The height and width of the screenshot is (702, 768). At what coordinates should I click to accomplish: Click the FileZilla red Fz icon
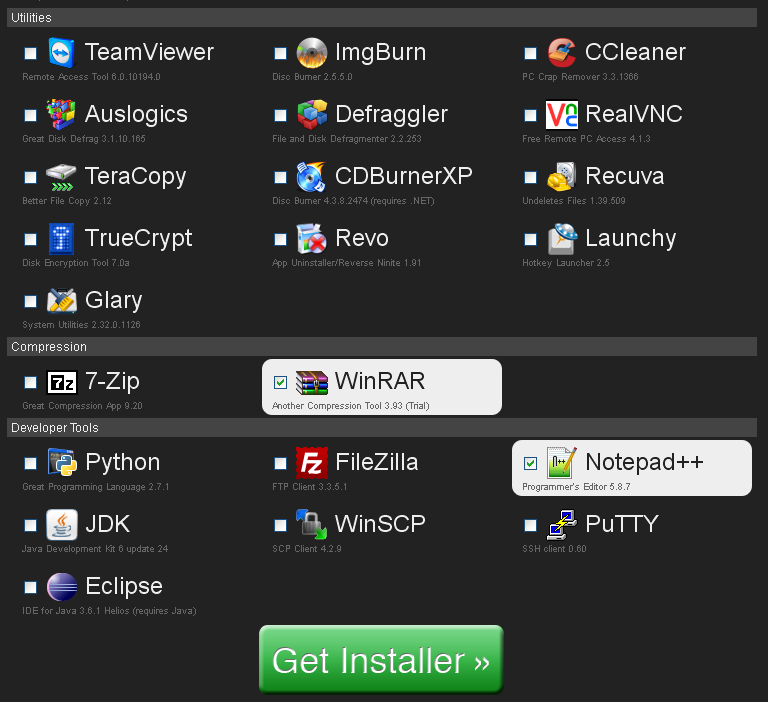click(312, 462)
